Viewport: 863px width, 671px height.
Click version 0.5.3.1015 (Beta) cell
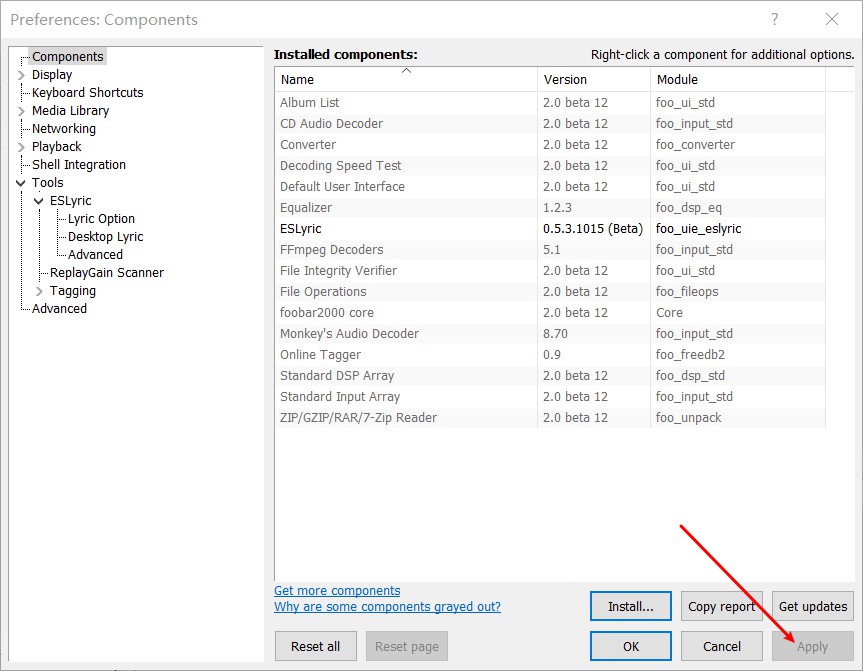pyautogui.click(x=592, y=228)
